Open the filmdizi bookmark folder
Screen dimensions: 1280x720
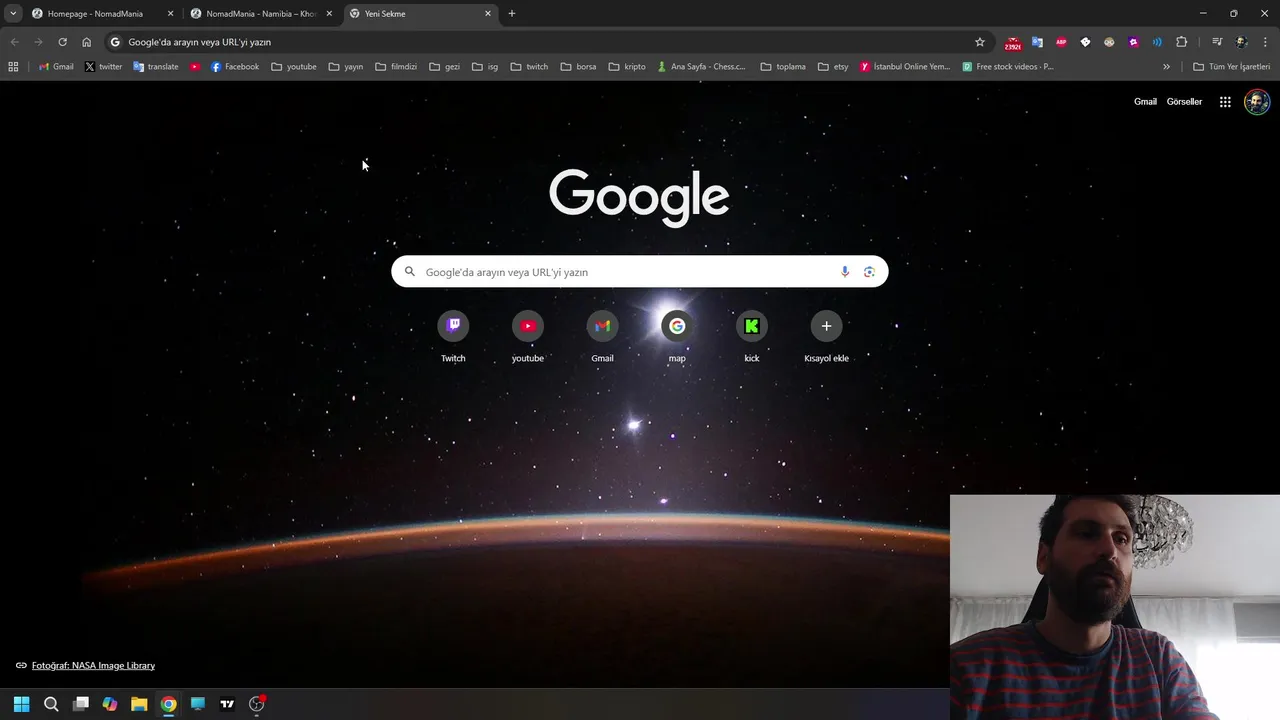(396, 67)
